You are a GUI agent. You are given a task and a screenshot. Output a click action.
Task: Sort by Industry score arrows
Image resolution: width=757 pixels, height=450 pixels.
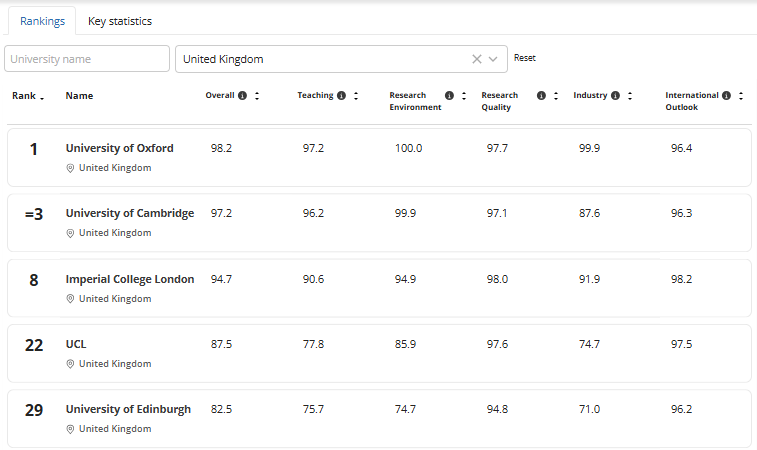click(629, 96)
